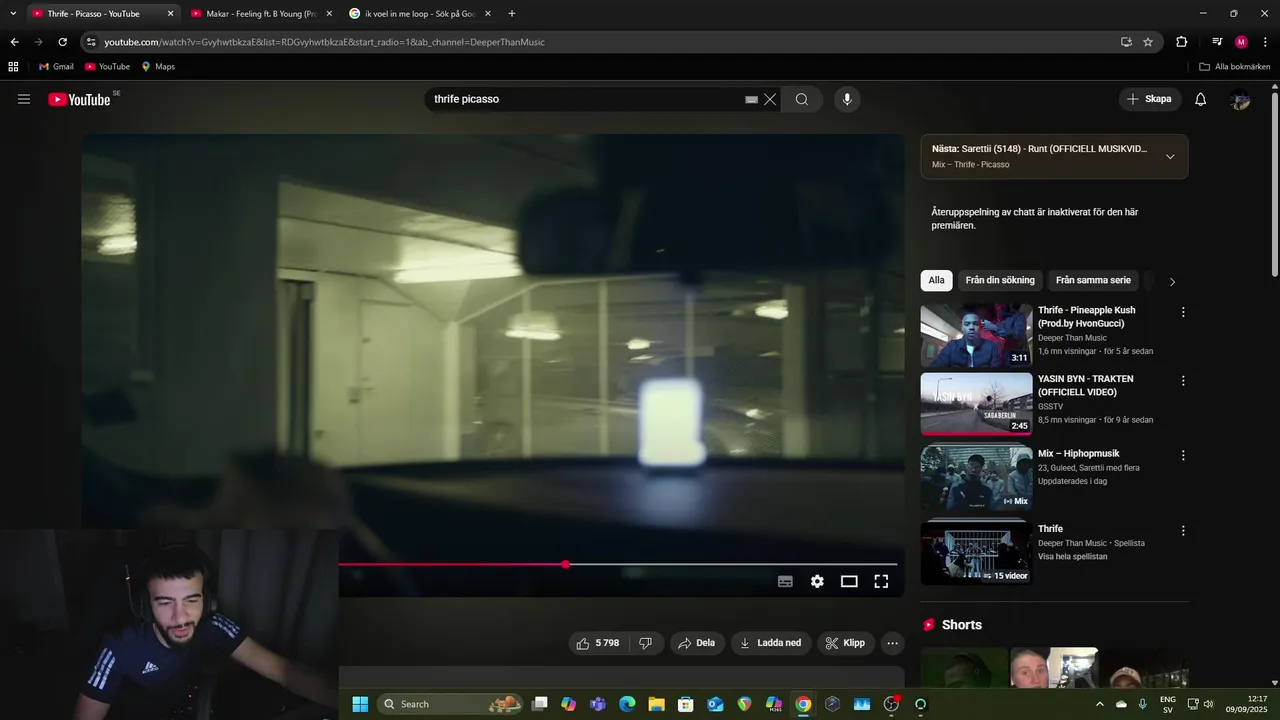Open on-screen keyboard icon in search box

(x=751, y=99)
